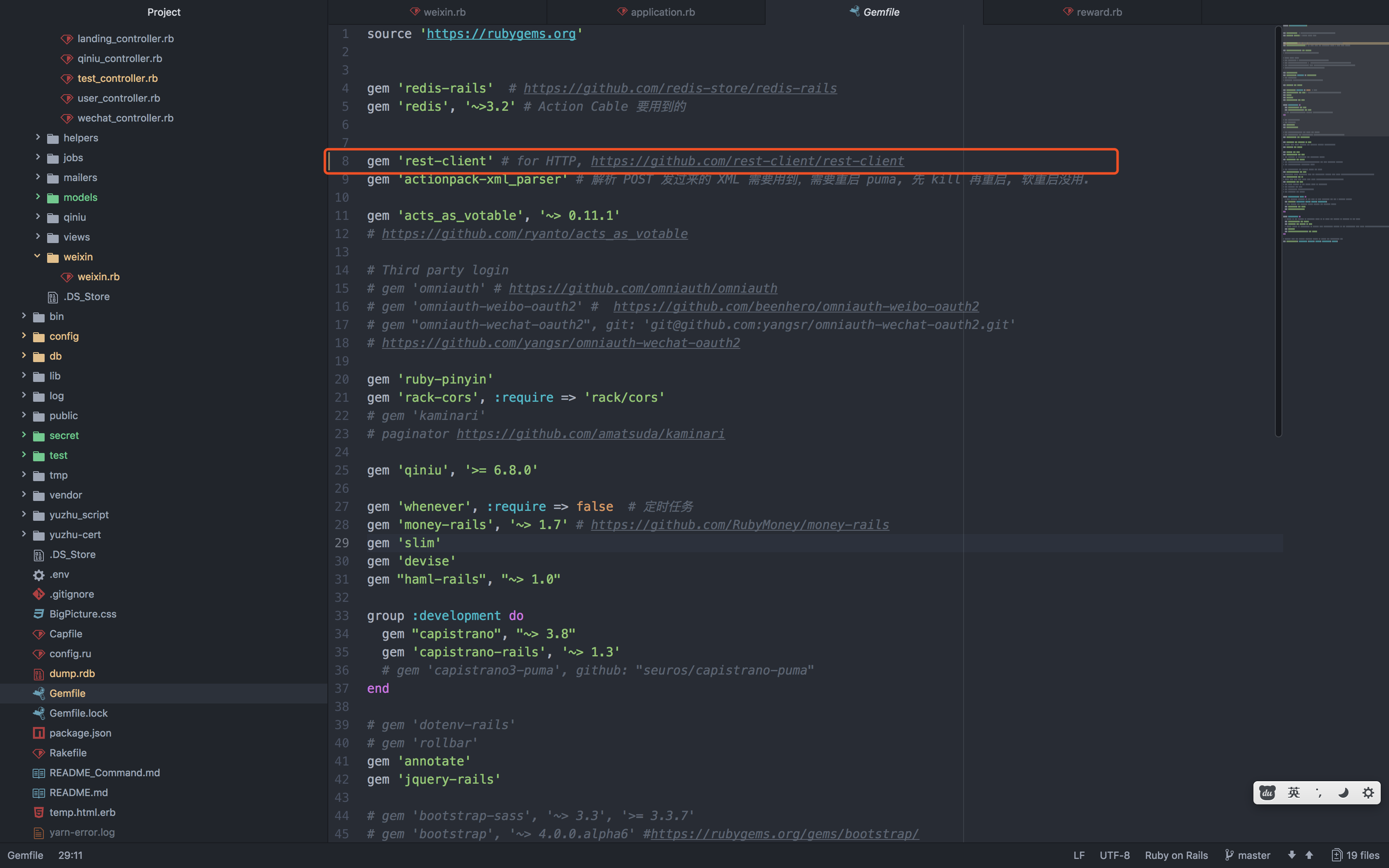Click the upload arrow in the status bar
1389x868 pixels.
(x=1310, y=855)
